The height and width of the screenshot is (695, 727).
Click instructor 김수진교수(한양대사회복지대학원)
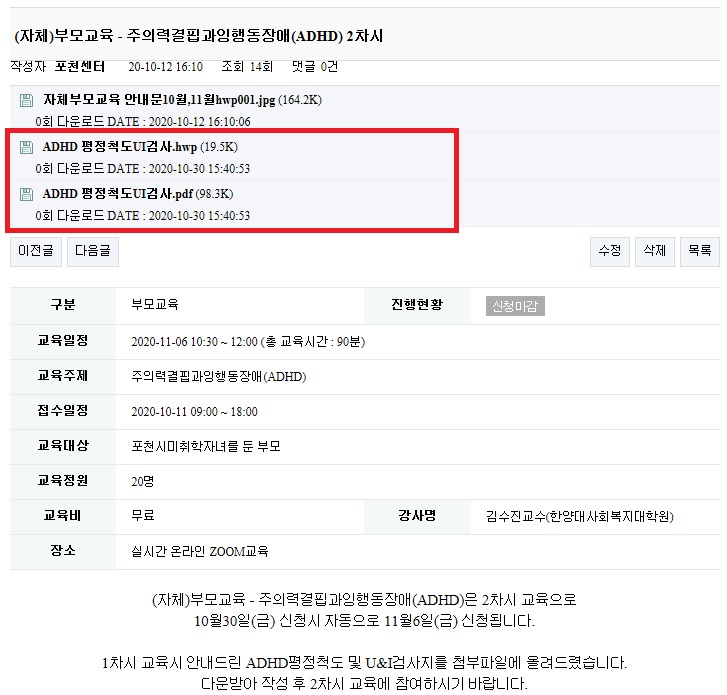tap(580, 516)
